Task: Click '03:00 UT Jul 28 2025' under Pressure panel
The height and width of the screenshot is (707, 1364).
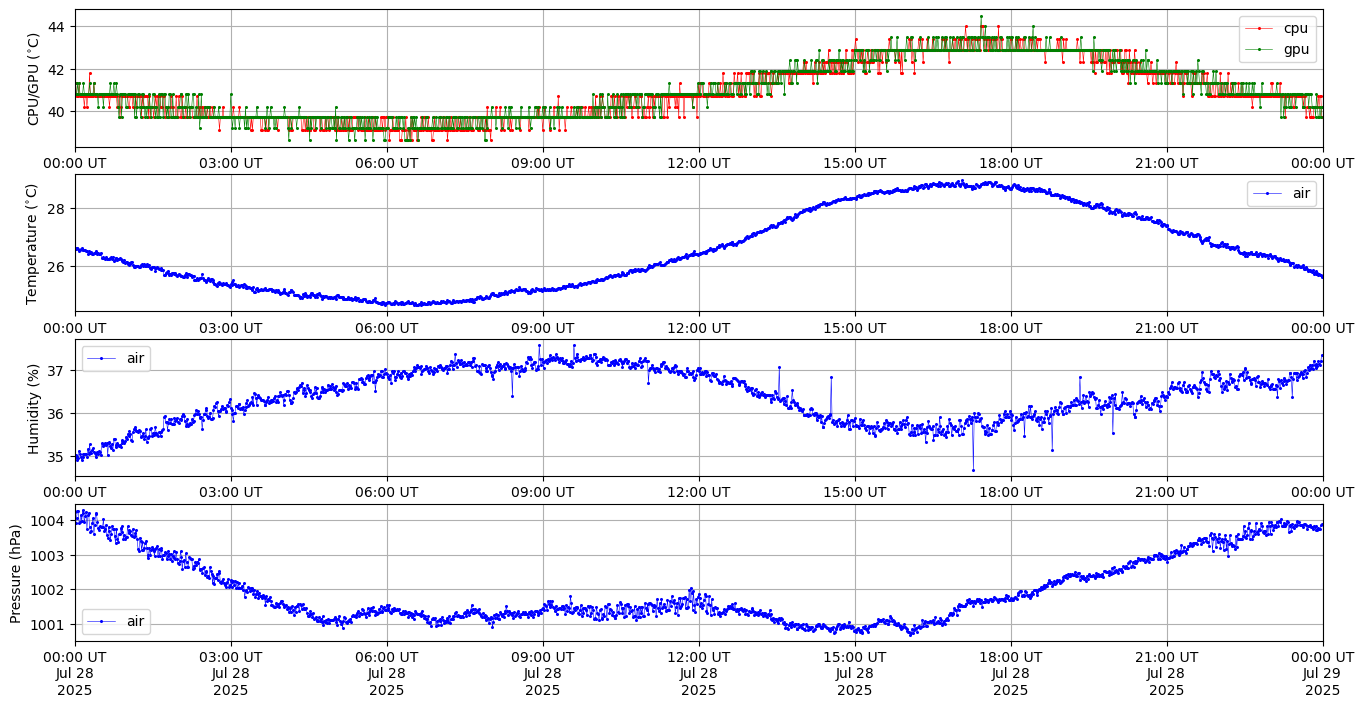Action: pyautogui.click(x=231, y=673)
